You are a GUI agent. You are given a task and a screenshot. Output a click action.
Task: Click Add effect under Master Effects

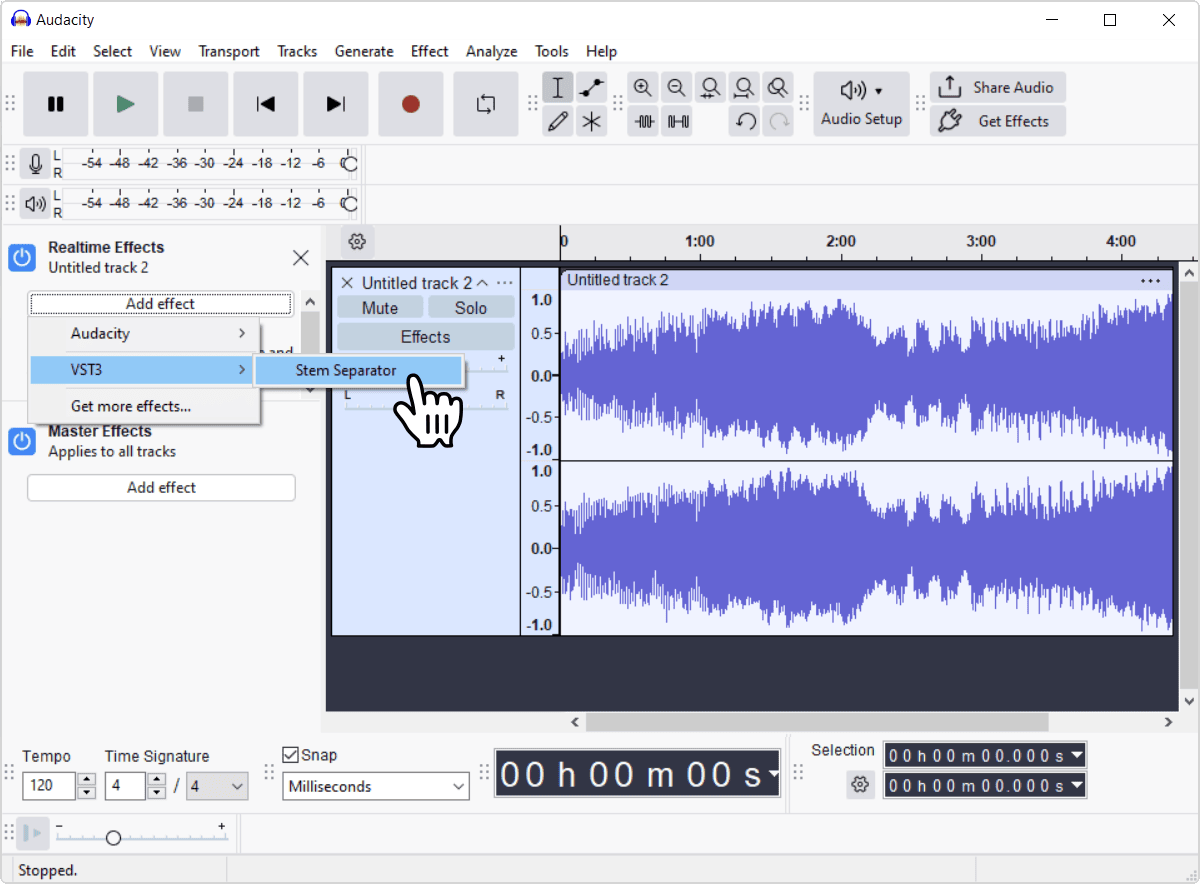(161, 488)
